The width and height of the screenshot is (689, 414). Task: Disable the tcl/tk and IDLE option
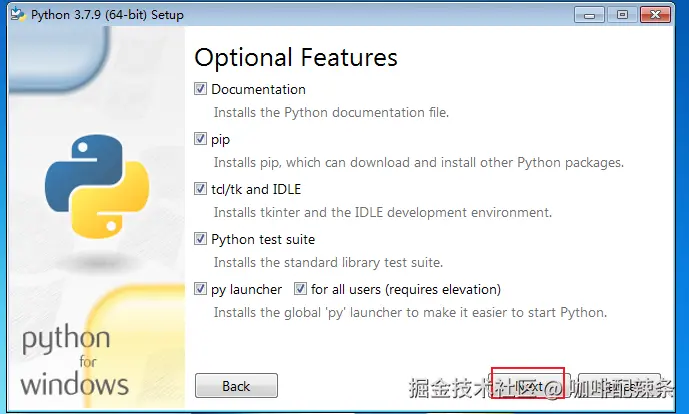click(x=201, y=189)
